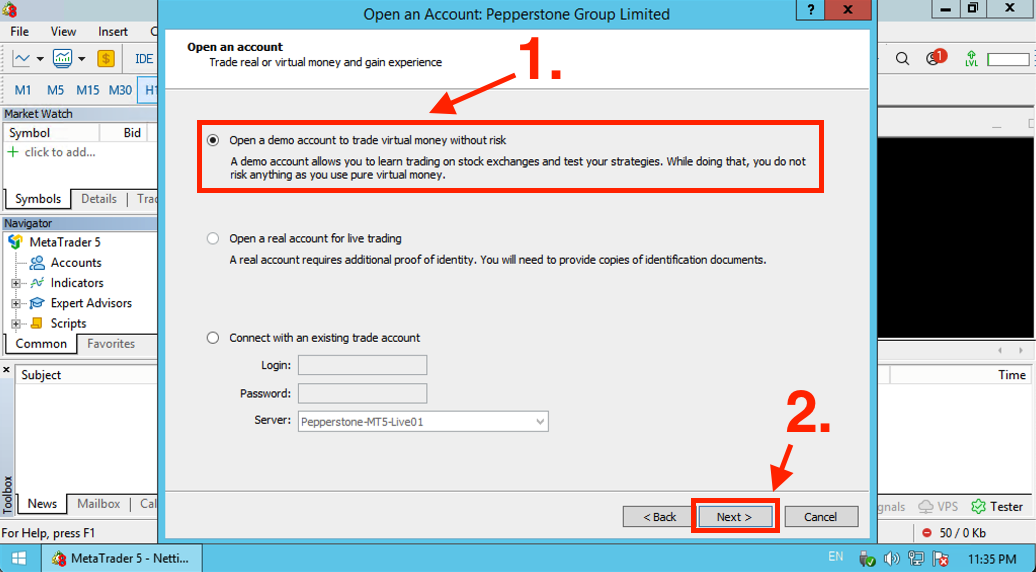Click the search magnifier icon in MetaTrader
This screenshot has height=572, width=1036.
coord(903,59)
